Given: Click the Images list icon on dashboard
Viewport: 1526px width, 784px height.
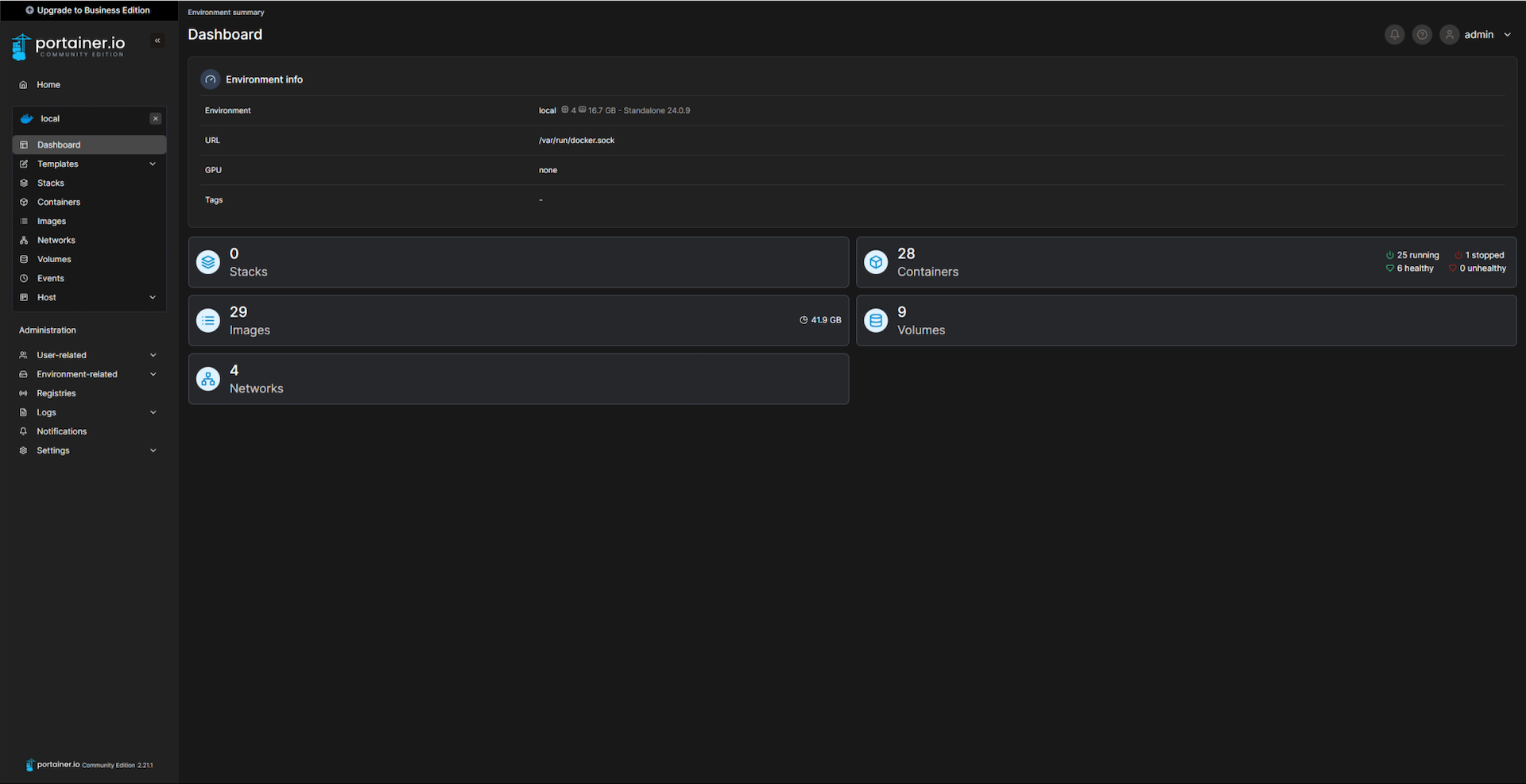Looking at the screenshot, I should pyautogui.click(x=208, y=321).
